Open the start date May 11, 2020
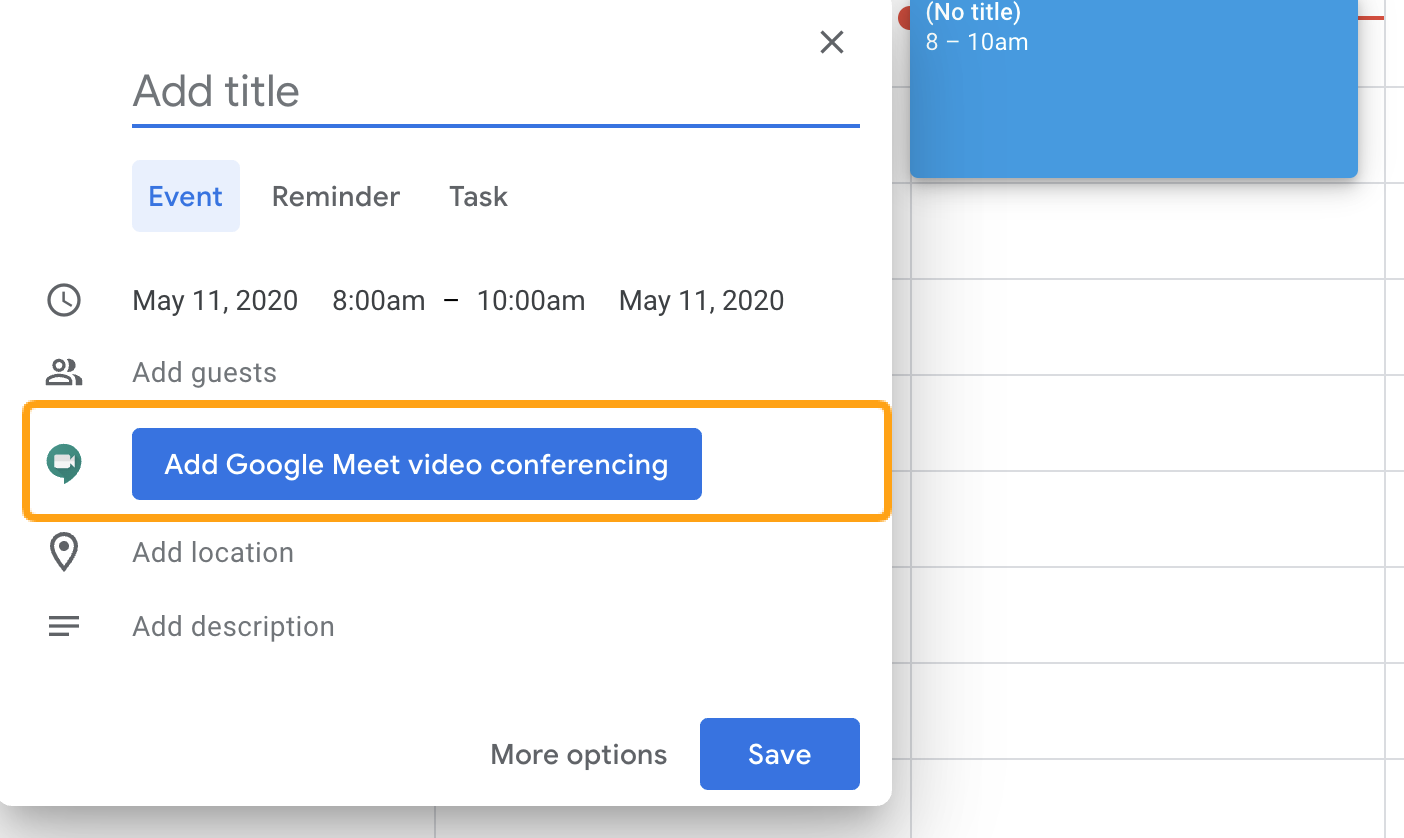 tap(215, 300)
